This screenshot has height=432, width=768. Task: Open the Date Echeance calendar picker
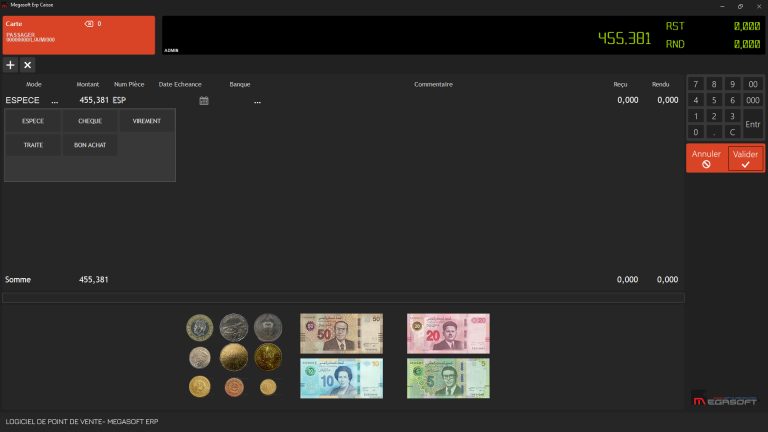point(204,100)
